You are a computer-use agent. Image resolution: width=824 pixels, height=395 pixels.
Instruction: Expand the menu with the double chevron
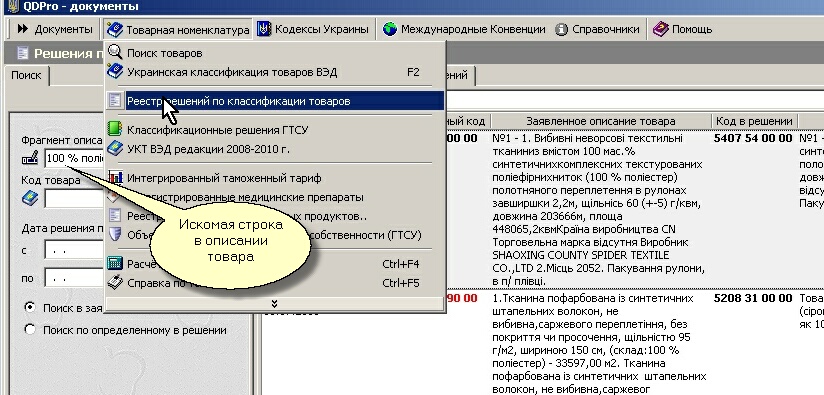pos(274,304)
